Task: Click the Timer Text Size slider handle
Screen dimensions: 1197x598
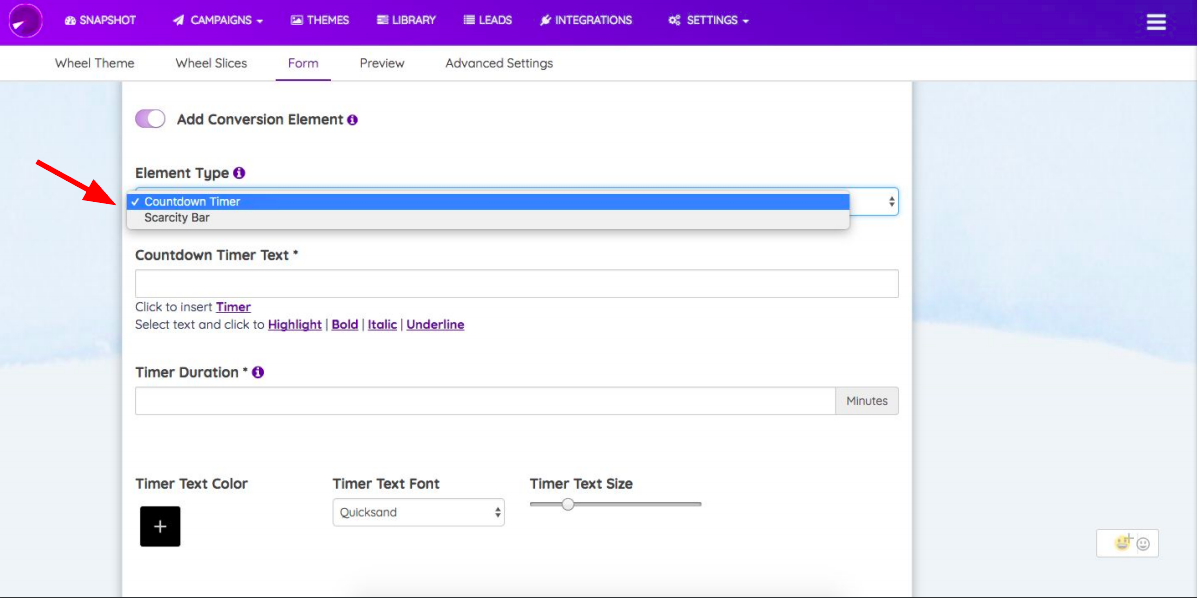Action: coord(567,504)
